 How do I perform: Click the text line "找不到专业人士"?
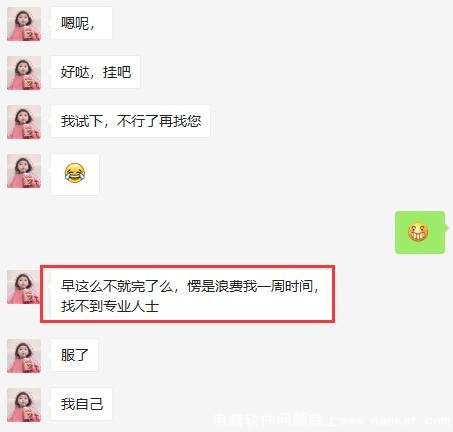point(110,306)
